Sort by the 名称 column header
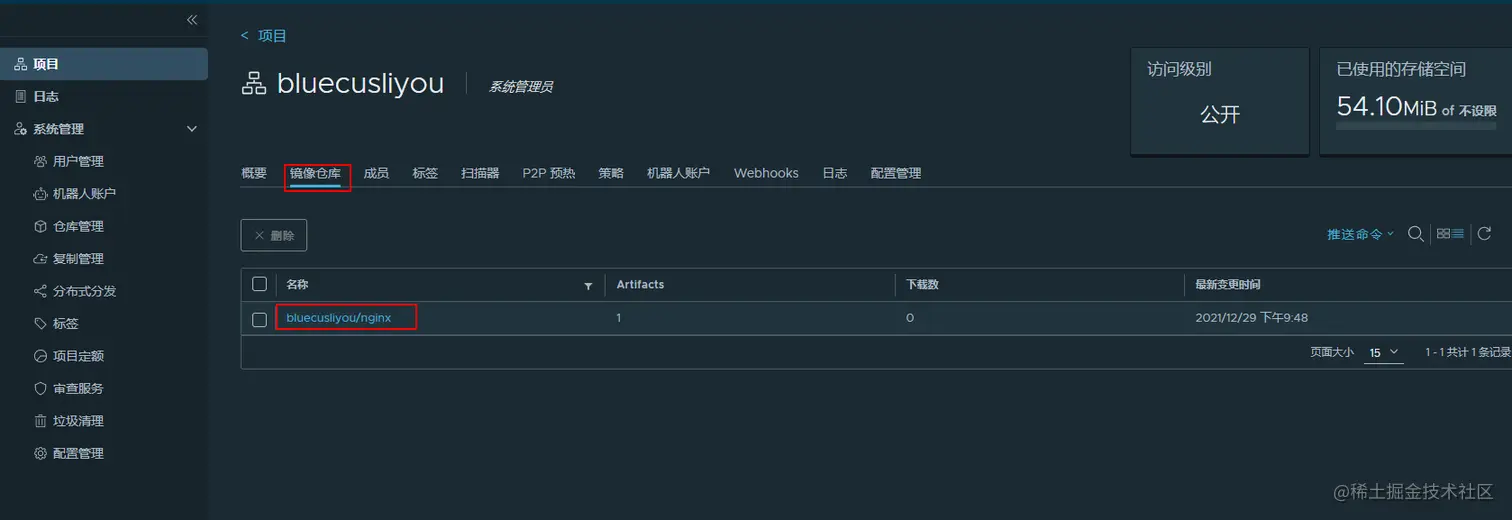1512x520 pixels. point(297,285)
